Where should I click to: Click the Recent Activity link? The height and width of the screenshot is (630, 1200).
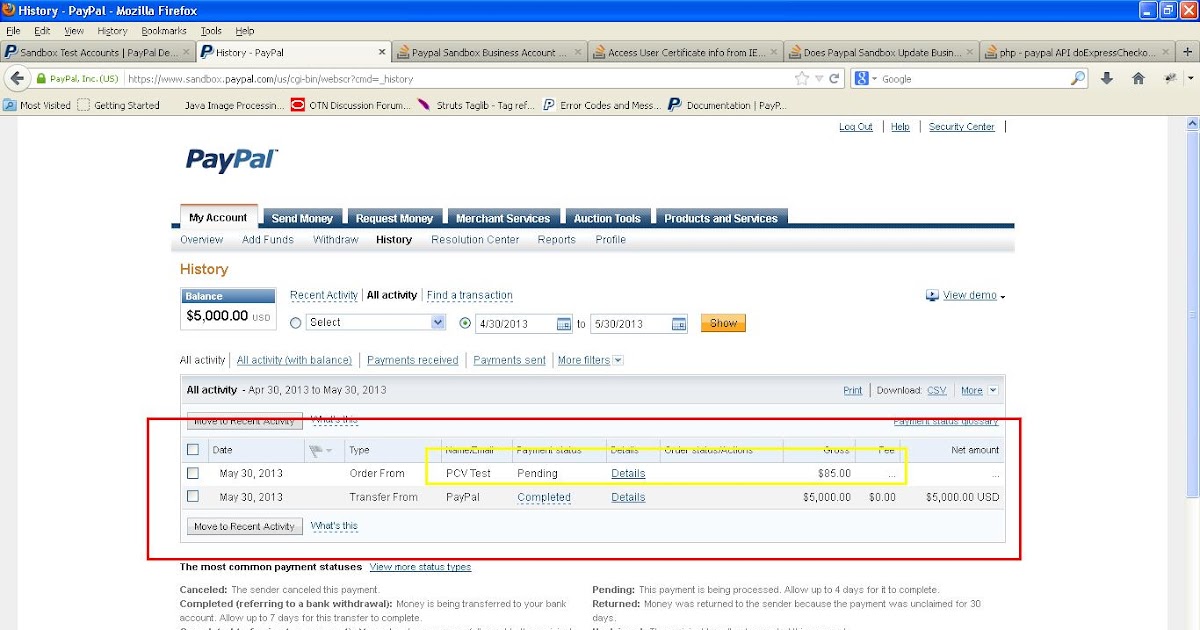point(324,296)
